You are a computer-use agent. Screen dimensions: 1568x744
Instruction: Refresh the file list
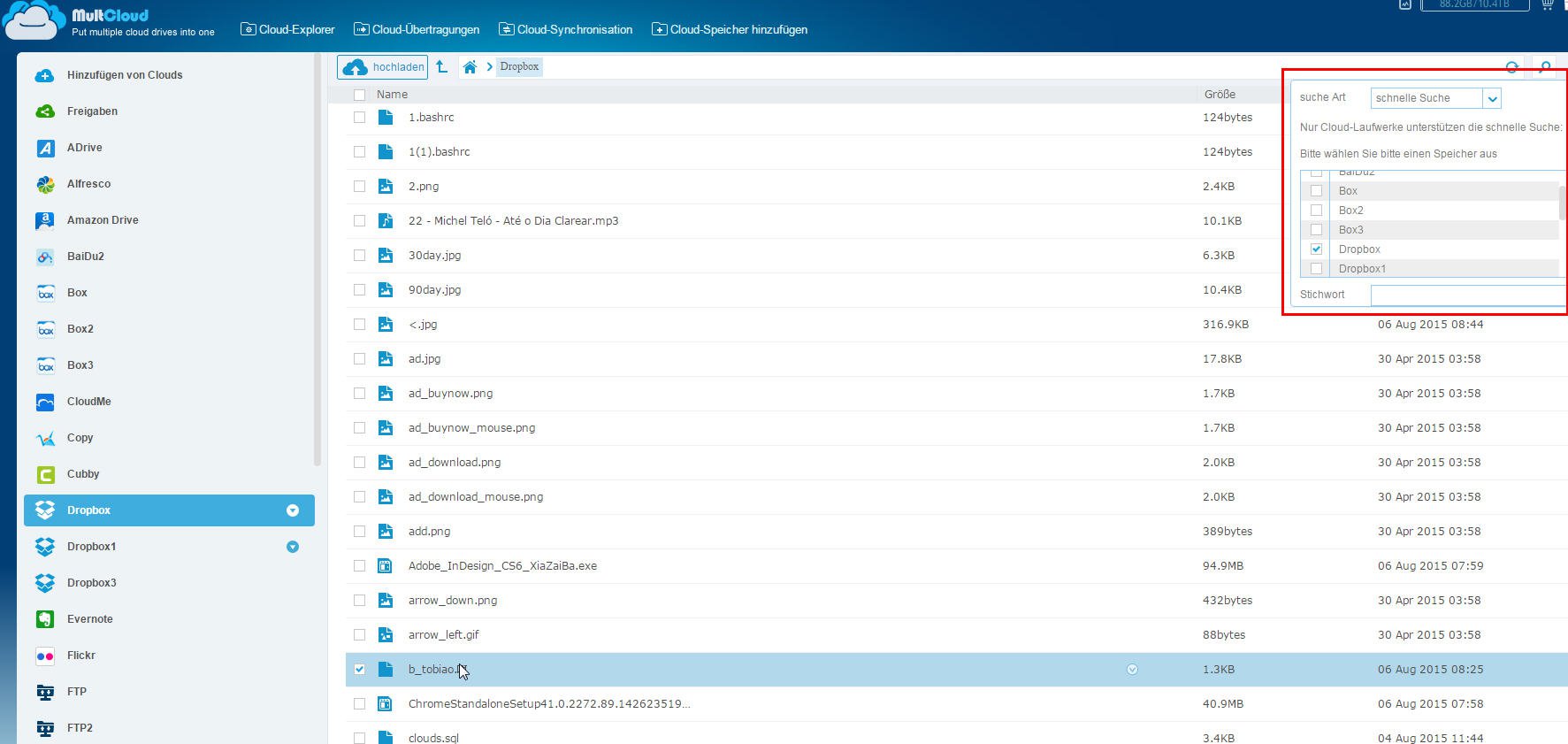1512,67
